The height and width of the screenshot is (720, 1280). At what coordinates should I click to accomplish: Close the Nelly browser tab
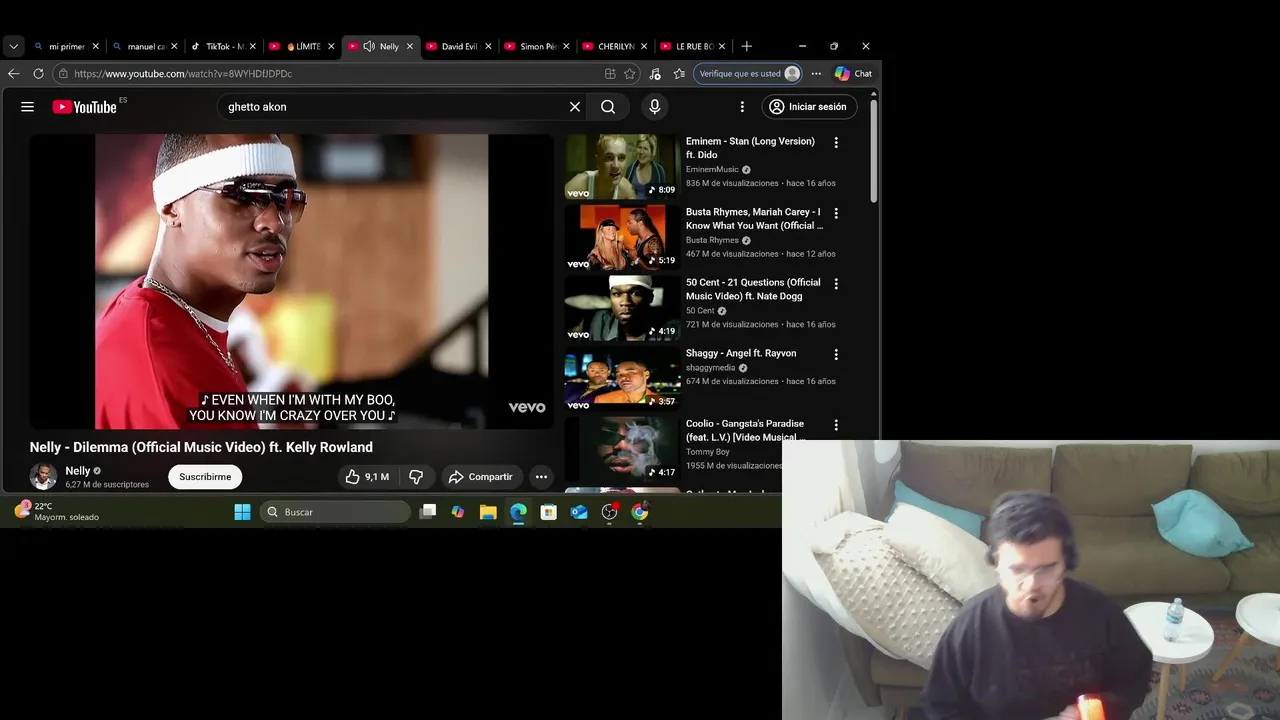pyautogui.click(x=408, y=46)
